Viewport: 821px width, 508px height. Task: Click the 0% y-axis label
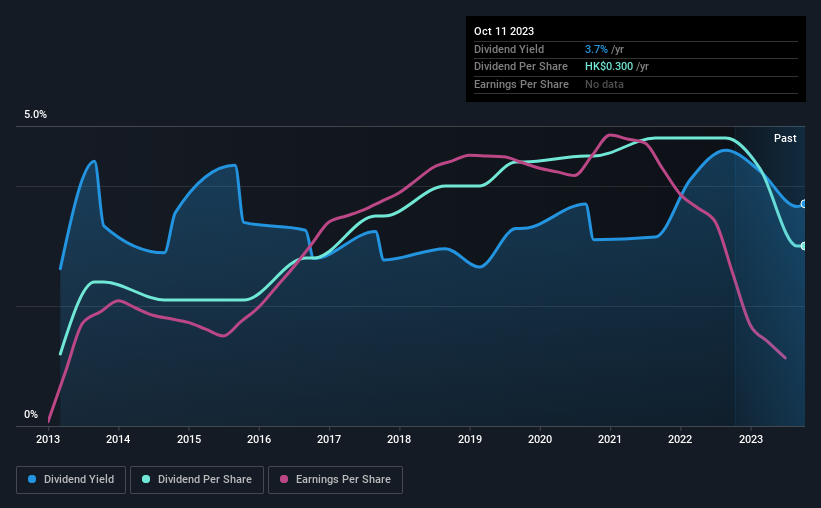(x=31, y=414)
